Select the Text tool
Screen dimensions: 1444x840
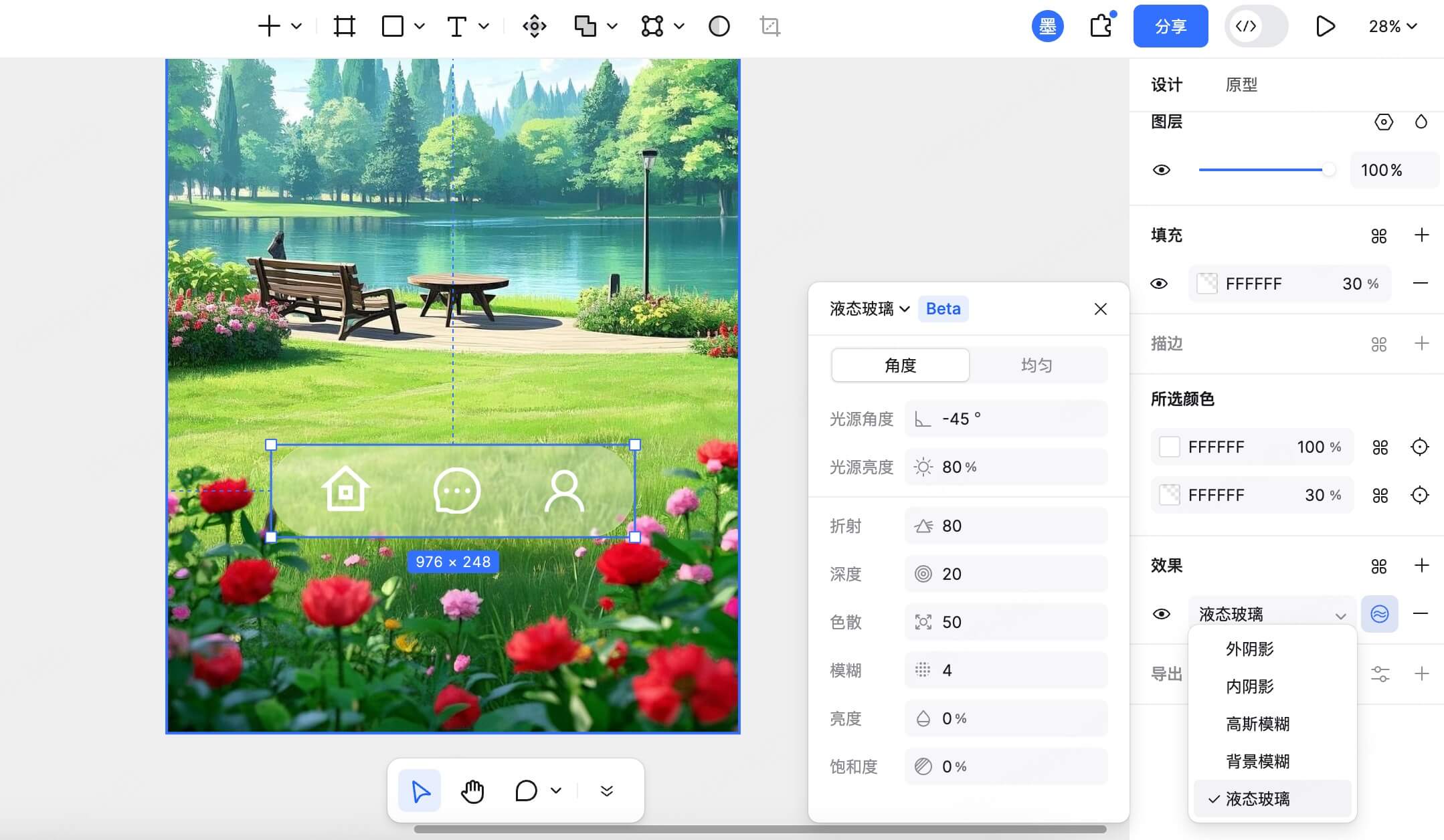[x=458, y=26]
